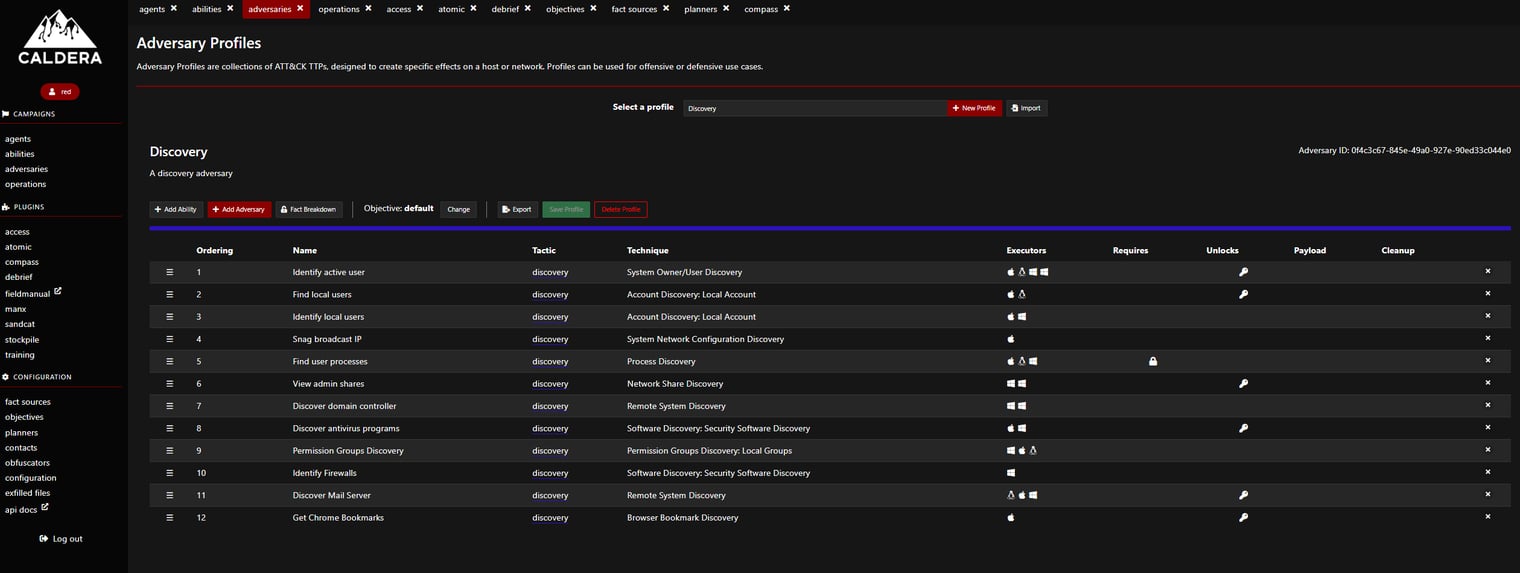Click the New Profile button

(x=974, y=108)
